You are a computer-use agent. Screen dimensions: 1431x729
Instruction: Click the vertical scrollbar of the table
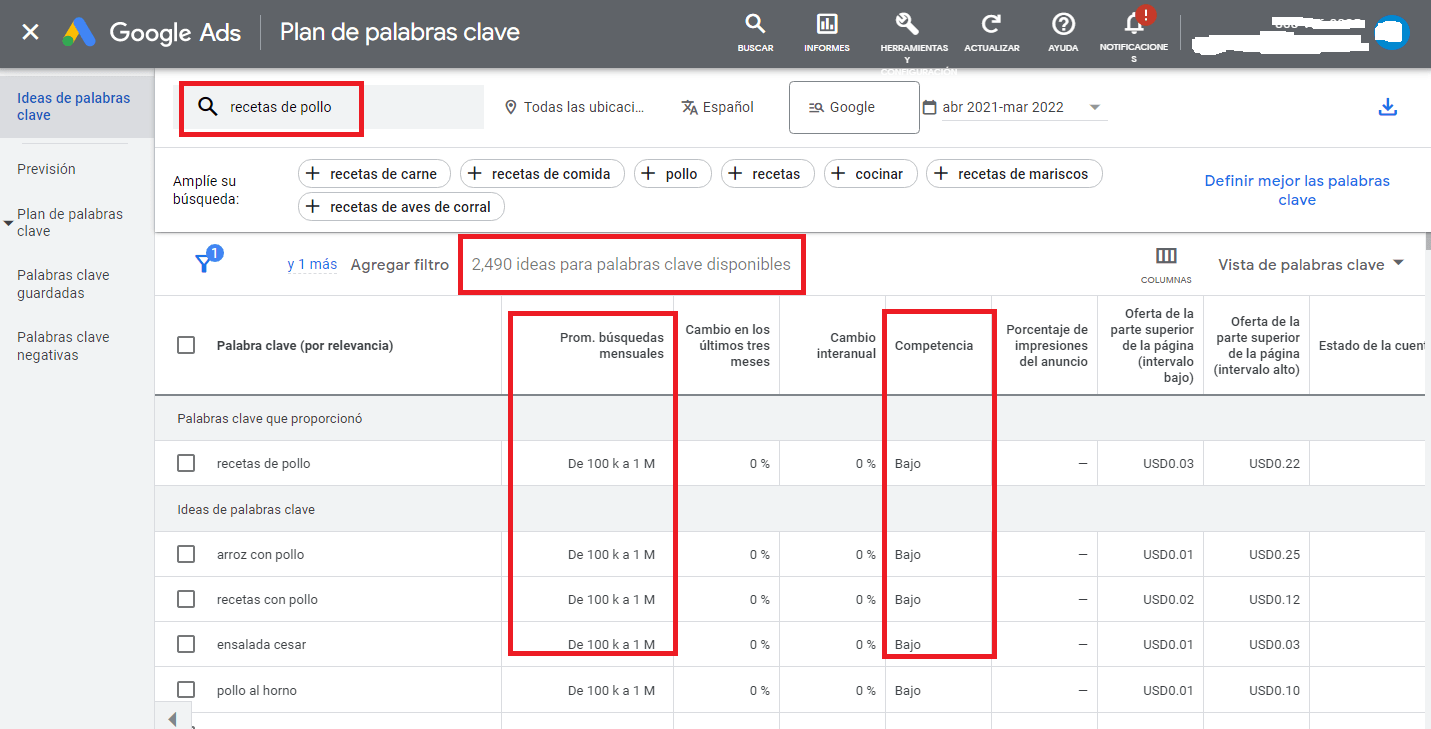click(x=1427, y=241)
